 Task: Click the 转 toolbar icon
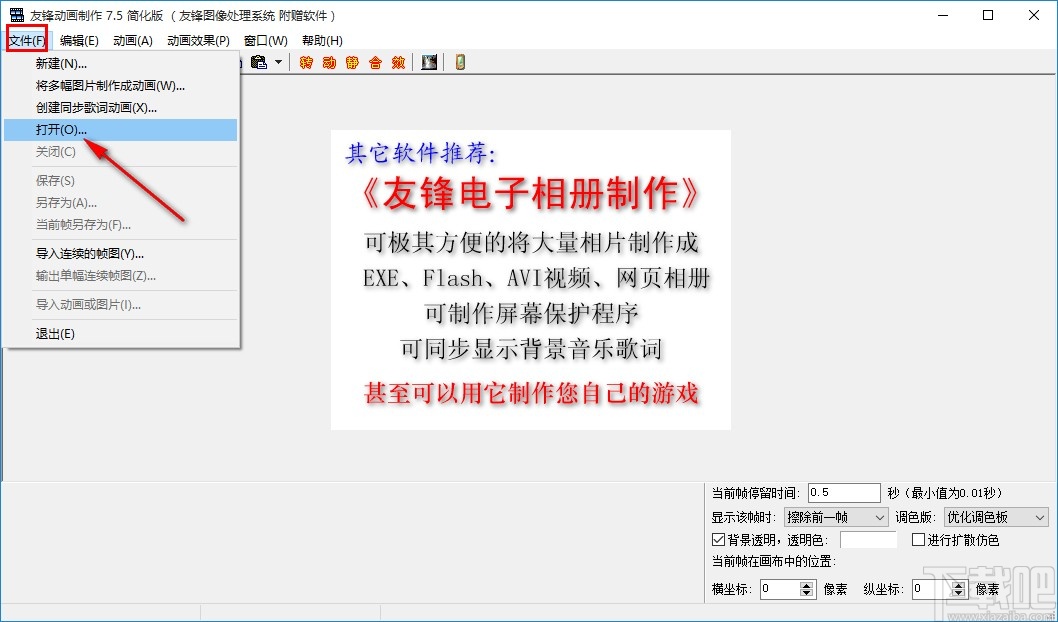pos(306,63)
